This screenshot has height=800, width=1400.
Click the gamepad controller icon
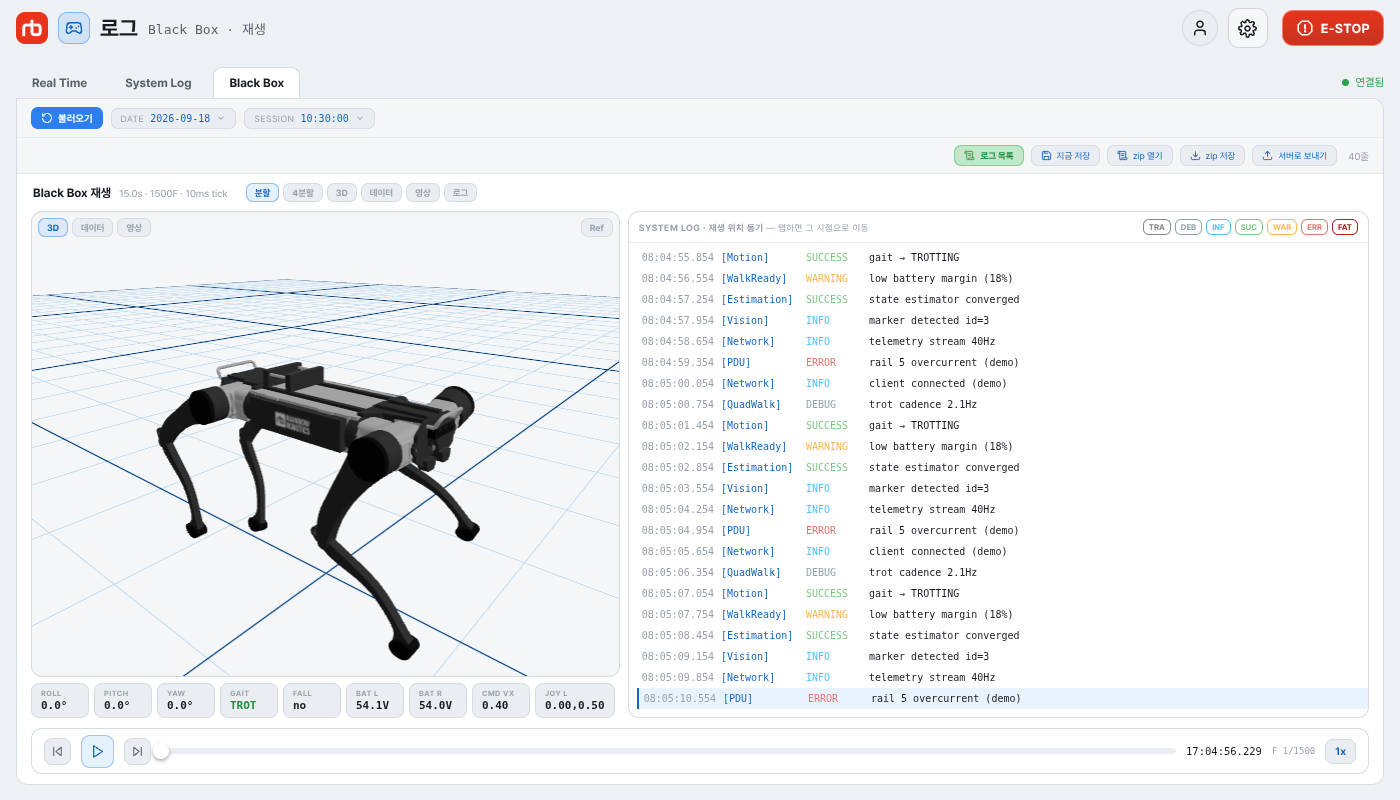[x=74, y=28]
